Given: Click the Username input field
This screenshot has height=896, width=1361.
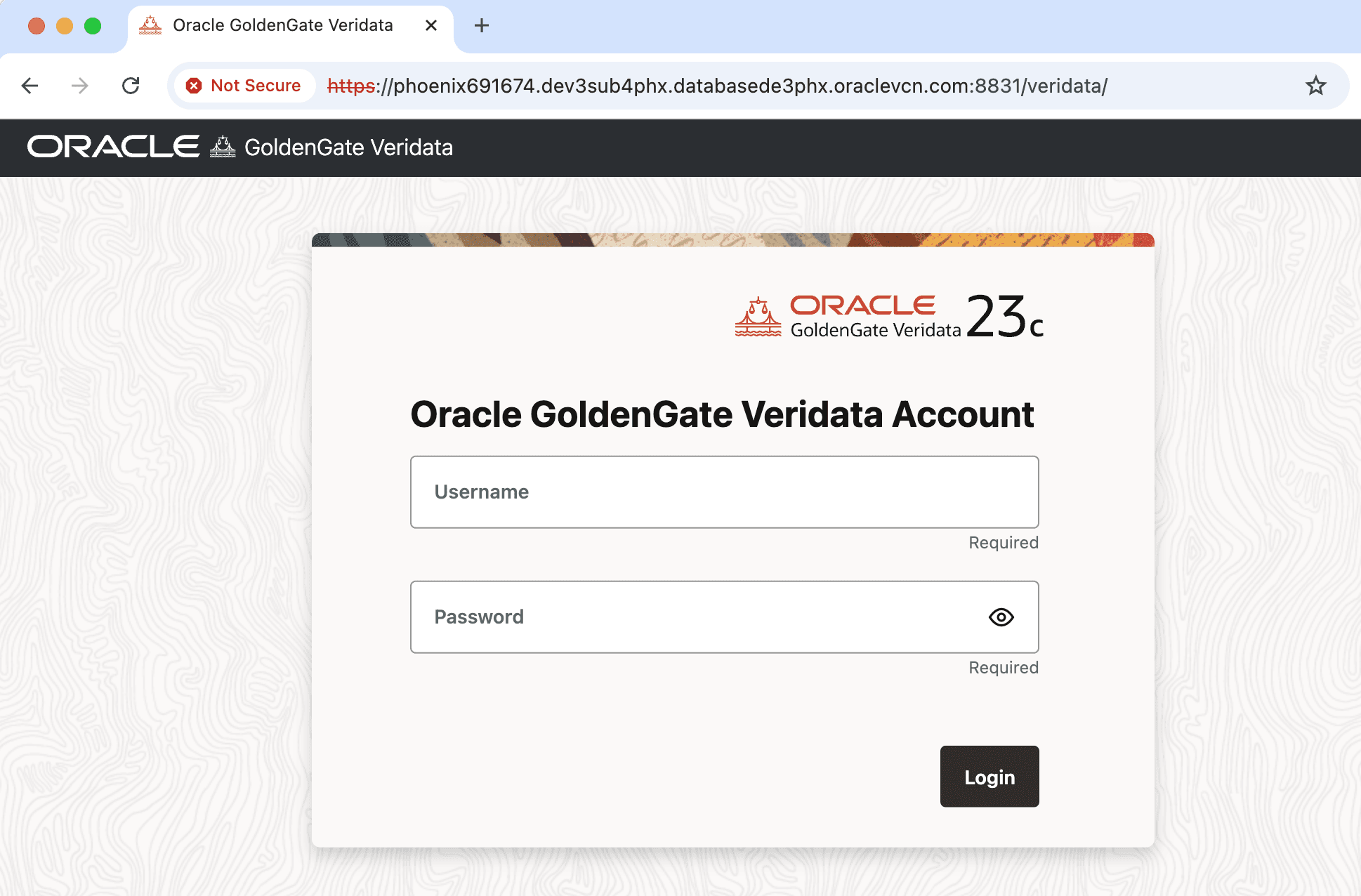Looking at the screenshot, I should [724, 492].
